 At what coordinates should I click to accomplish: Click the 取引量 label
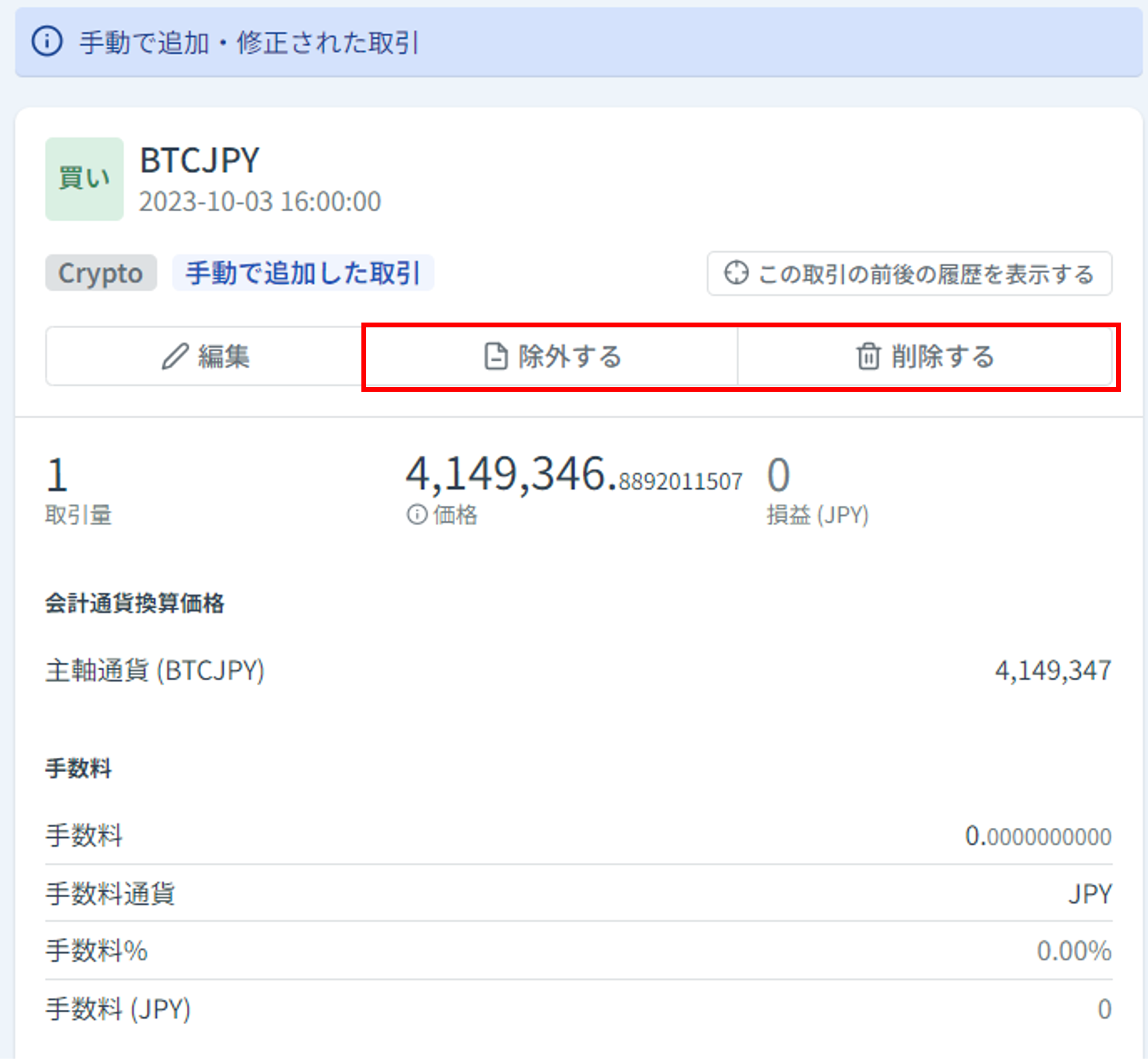tap(79, 515)
